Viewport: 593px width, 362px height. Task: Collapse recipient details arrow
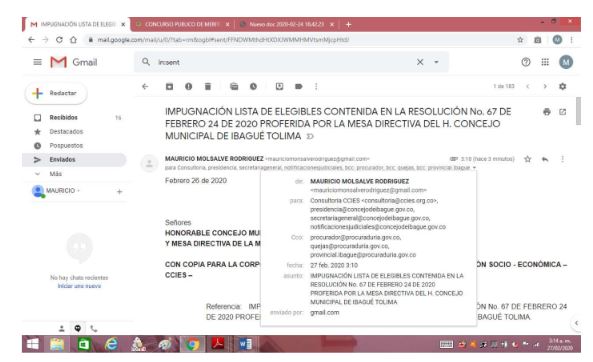click(474, 168)
